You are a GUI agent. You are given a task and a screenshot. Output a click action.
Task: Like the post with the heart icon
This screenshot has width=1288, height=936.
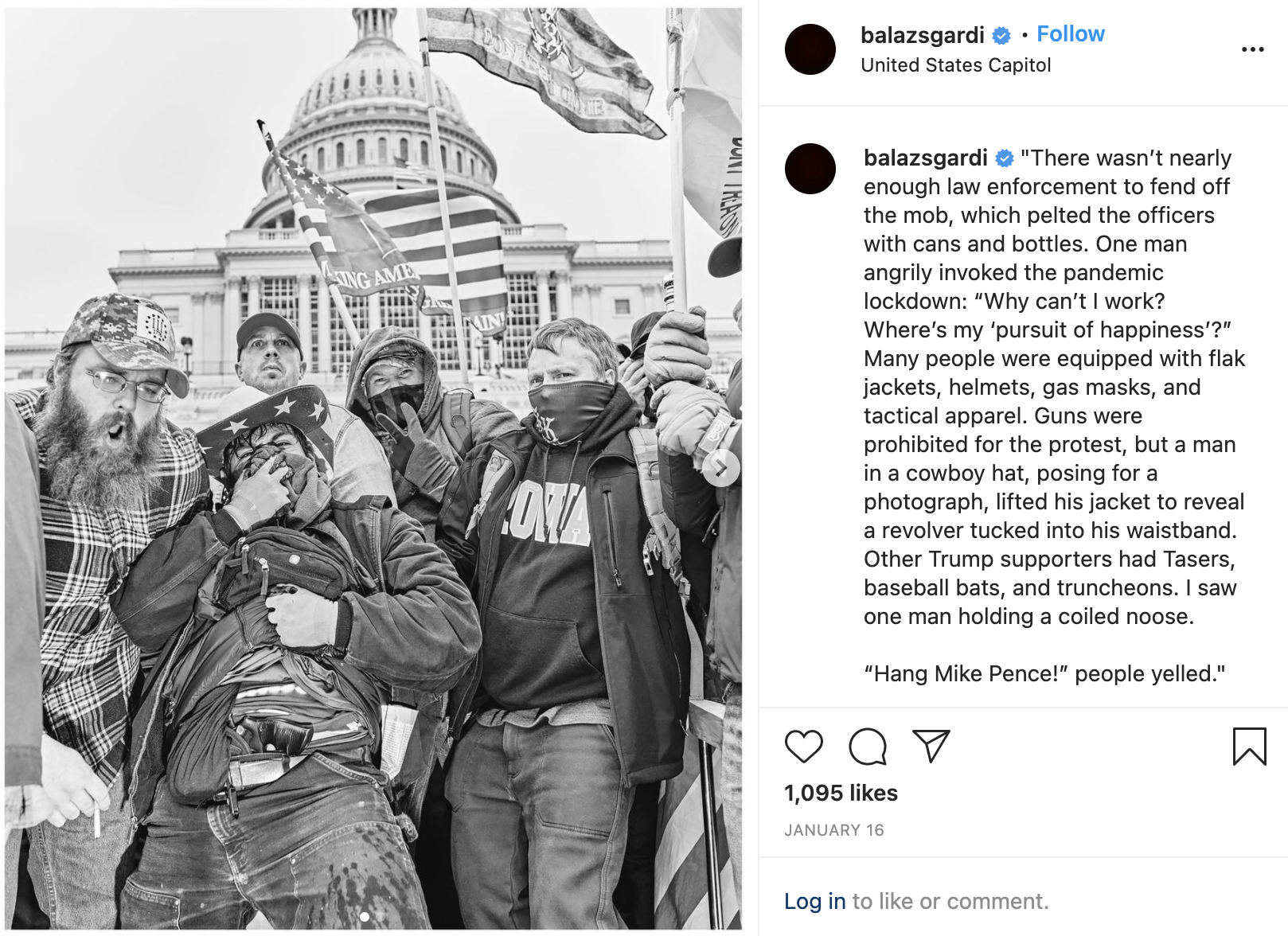(803, 747)
